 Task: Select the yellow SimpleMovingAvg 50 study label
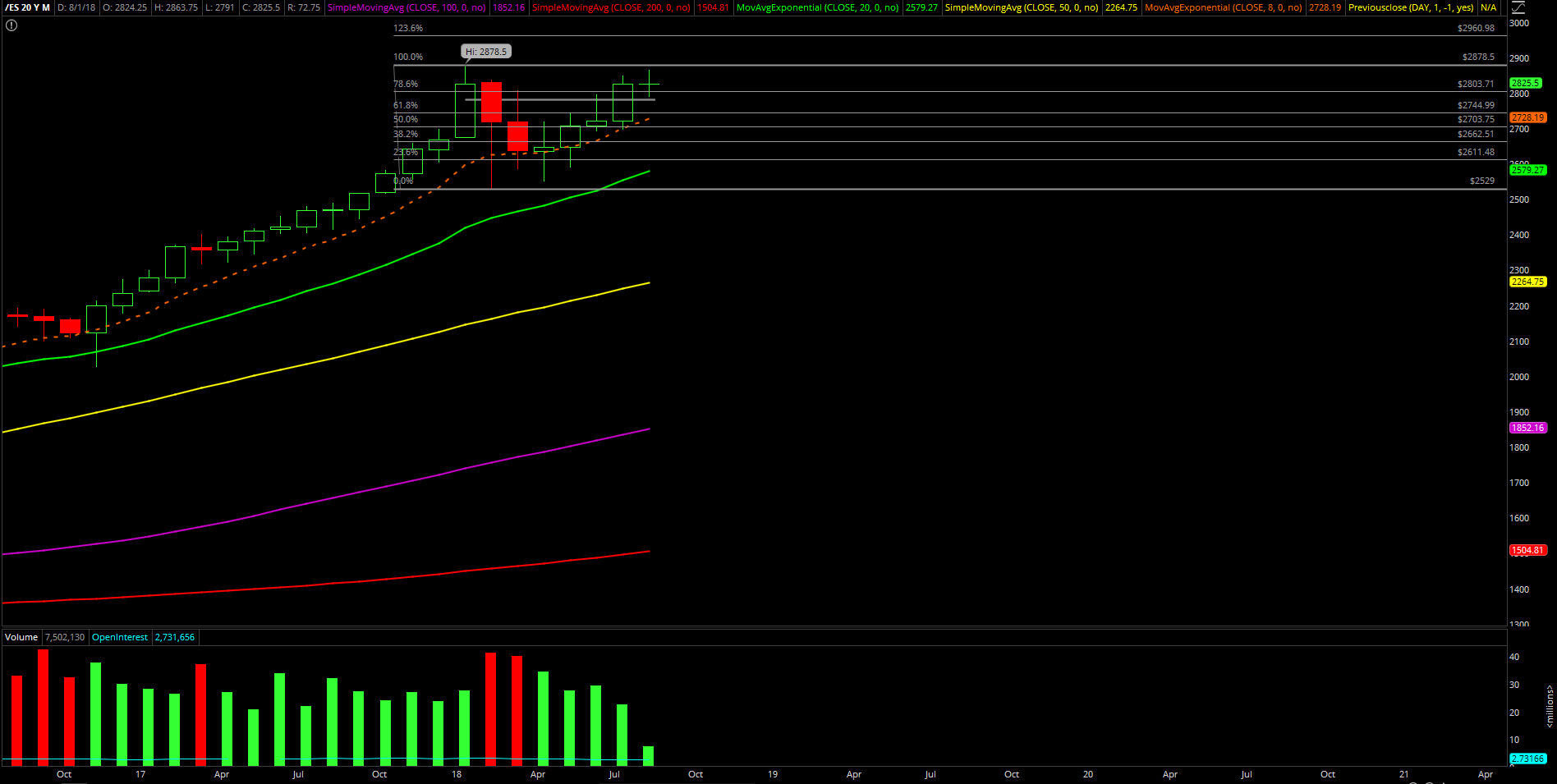(1022, 7)
